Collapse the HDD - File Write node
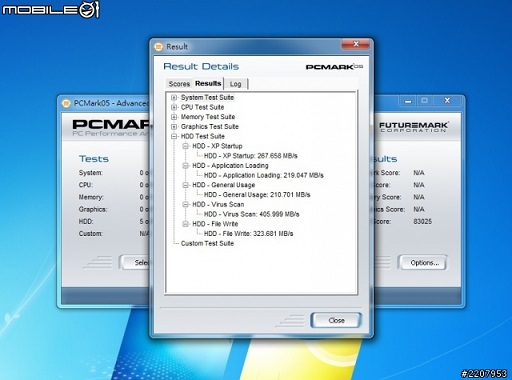512x380 pixels. [185, 224]
